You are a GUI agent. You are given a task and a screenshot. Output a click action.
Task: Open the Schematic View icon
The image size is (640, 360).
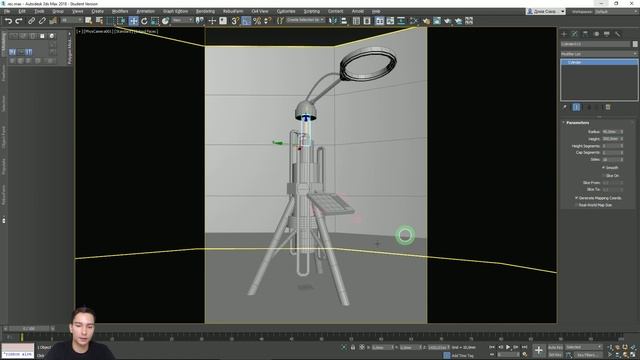point(401,20)
